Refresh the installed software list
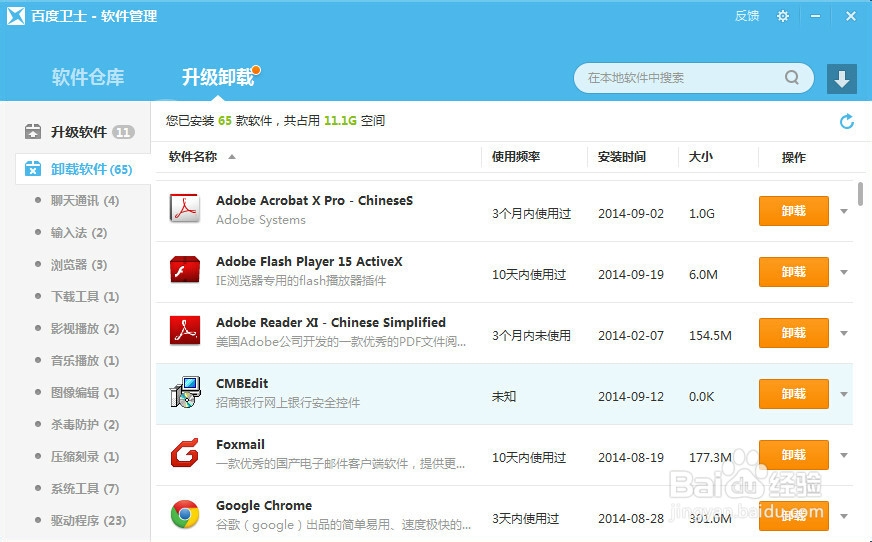The width and height of the screenshot is (872, 542). [x=846, y=121]
